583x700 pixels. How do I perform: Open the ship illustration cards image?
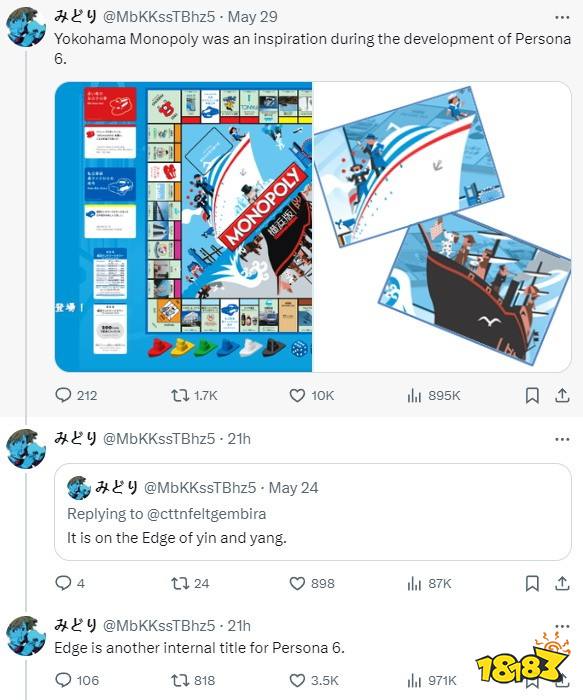(x=442, y=227)
